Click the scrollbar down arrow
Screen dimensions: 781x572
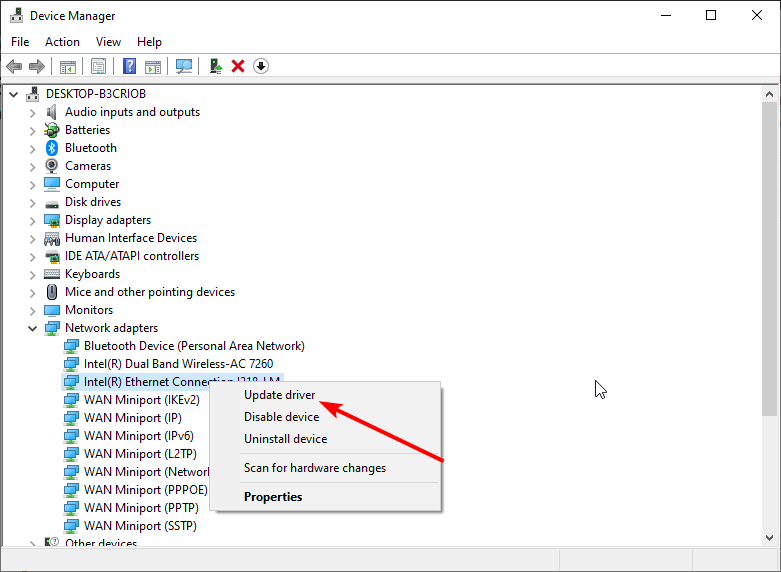point(770,538)
